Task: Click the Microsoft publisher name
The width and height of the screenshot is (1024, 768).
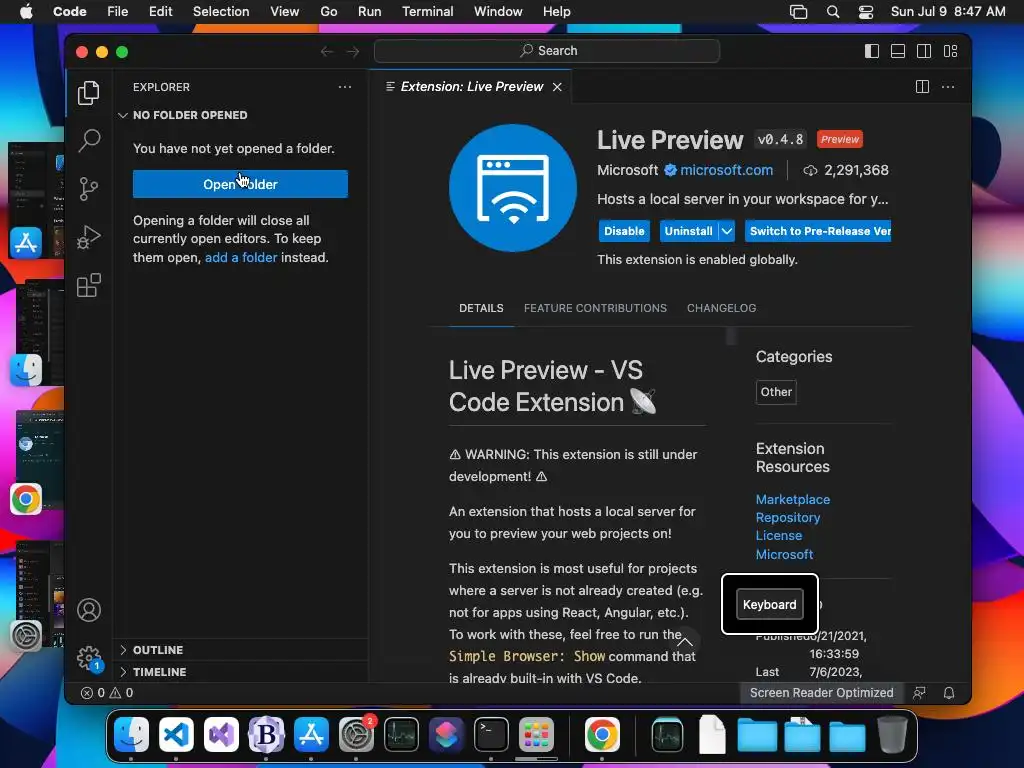Action: pos(627,170)
